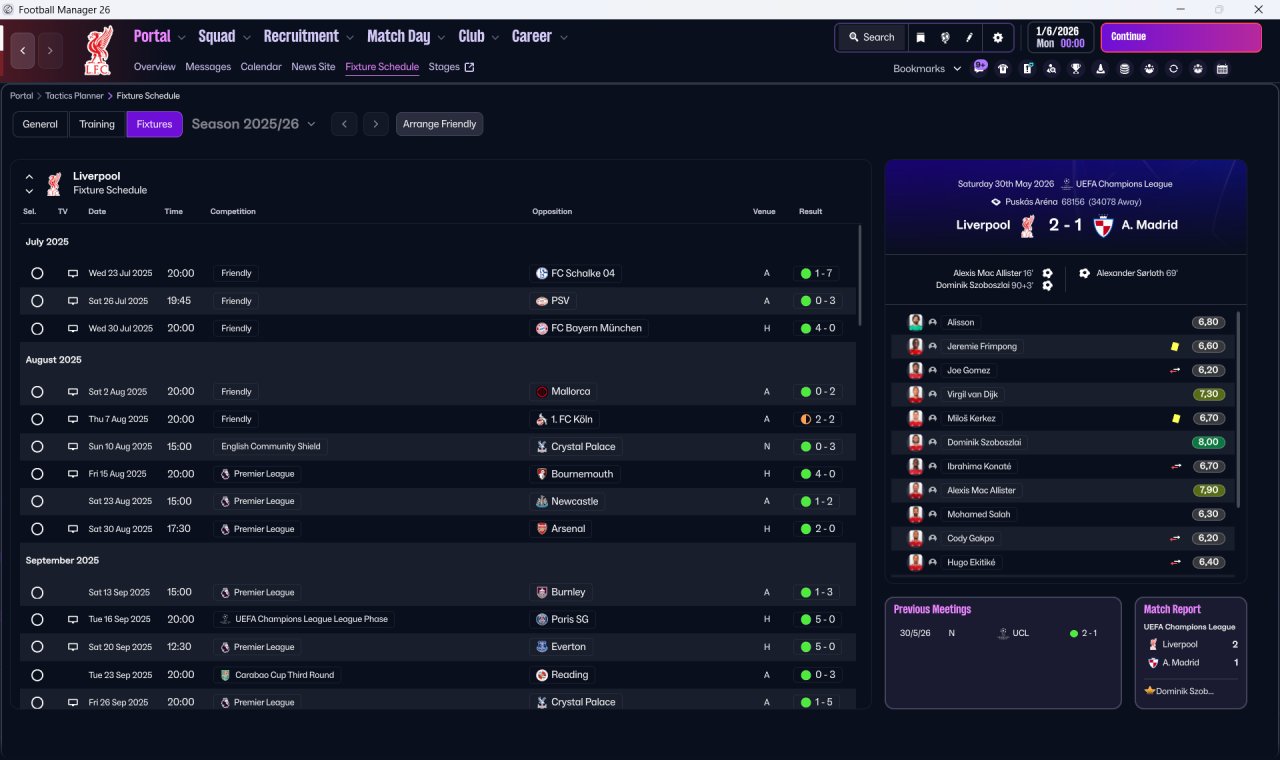Click the Arsenal club badge icon

(x=542, y=529)
